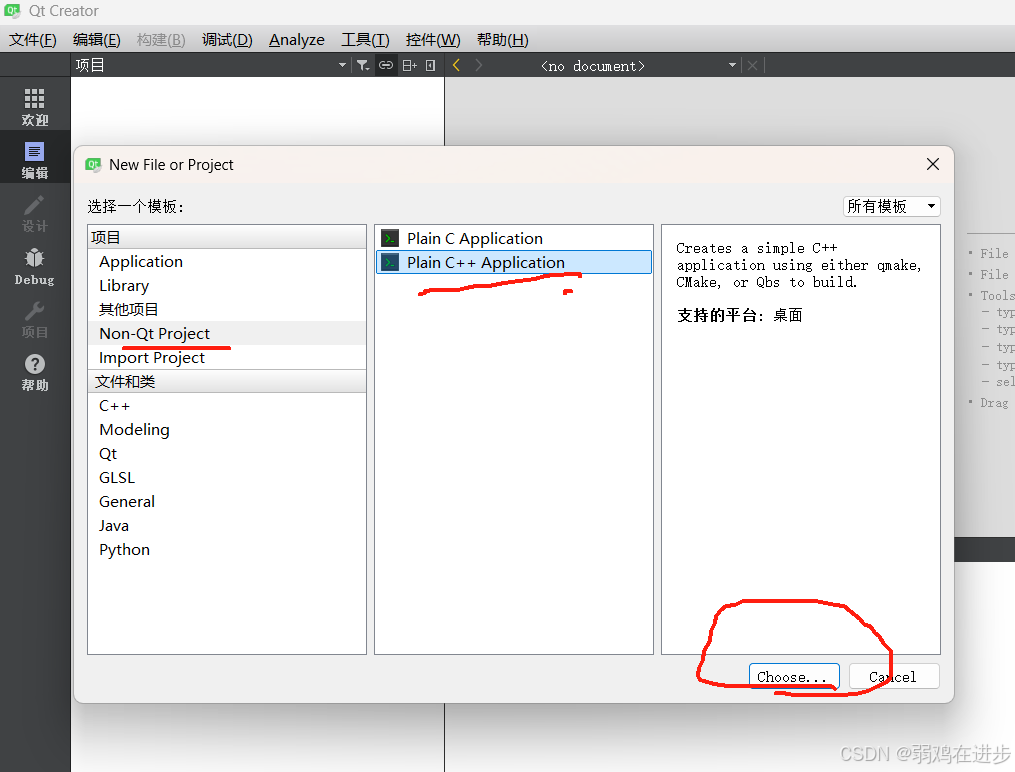1015x772 pixels.
Task: Select Import Project category
Action: click(x=227, y=357)
